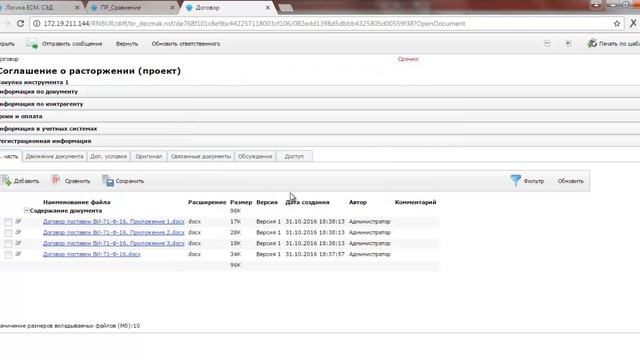Switch to the Оригинал tab

pos(149,156)
